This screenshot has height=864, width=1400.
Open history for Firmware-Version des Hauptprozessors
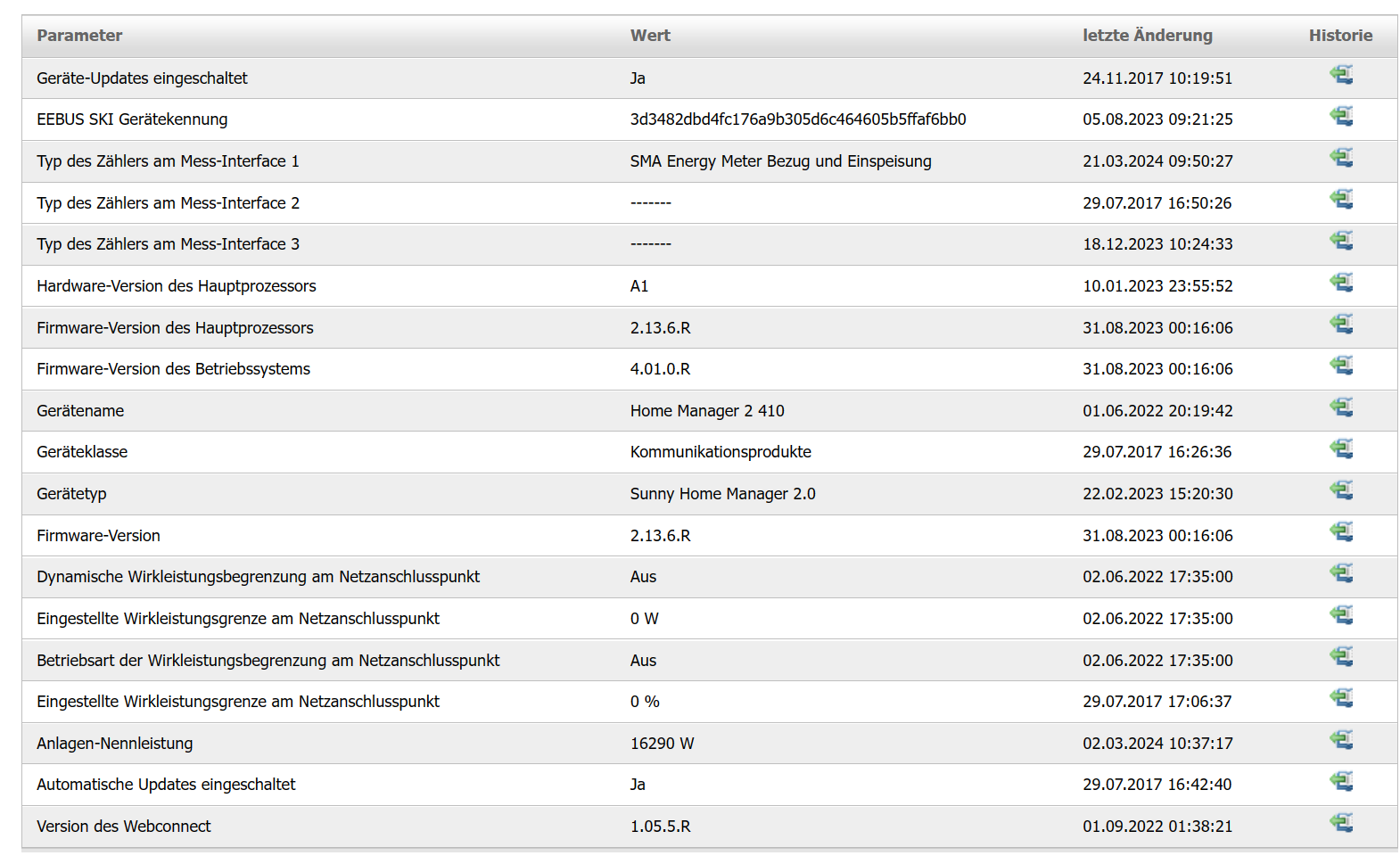pyautogui.click(x=1341, y=325)
